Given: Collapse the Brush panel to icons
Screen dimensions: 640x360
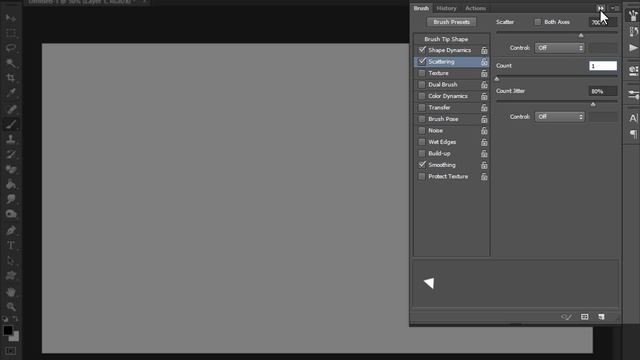Looking at the screenshot, I should point(601,8).
